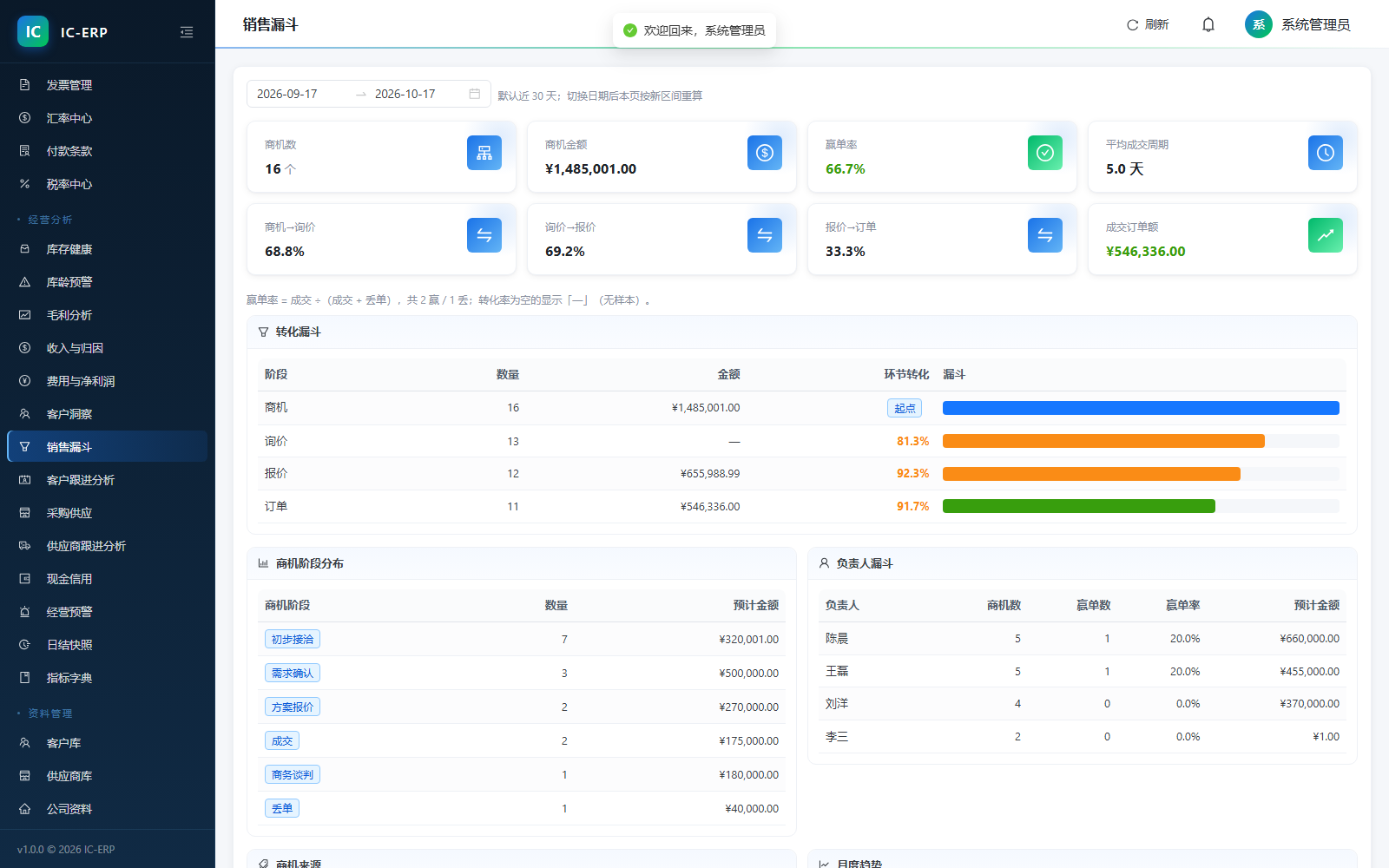1389x868 pixels.
Task: Click the system admin avatar
Action: (x=1259, y=24)
